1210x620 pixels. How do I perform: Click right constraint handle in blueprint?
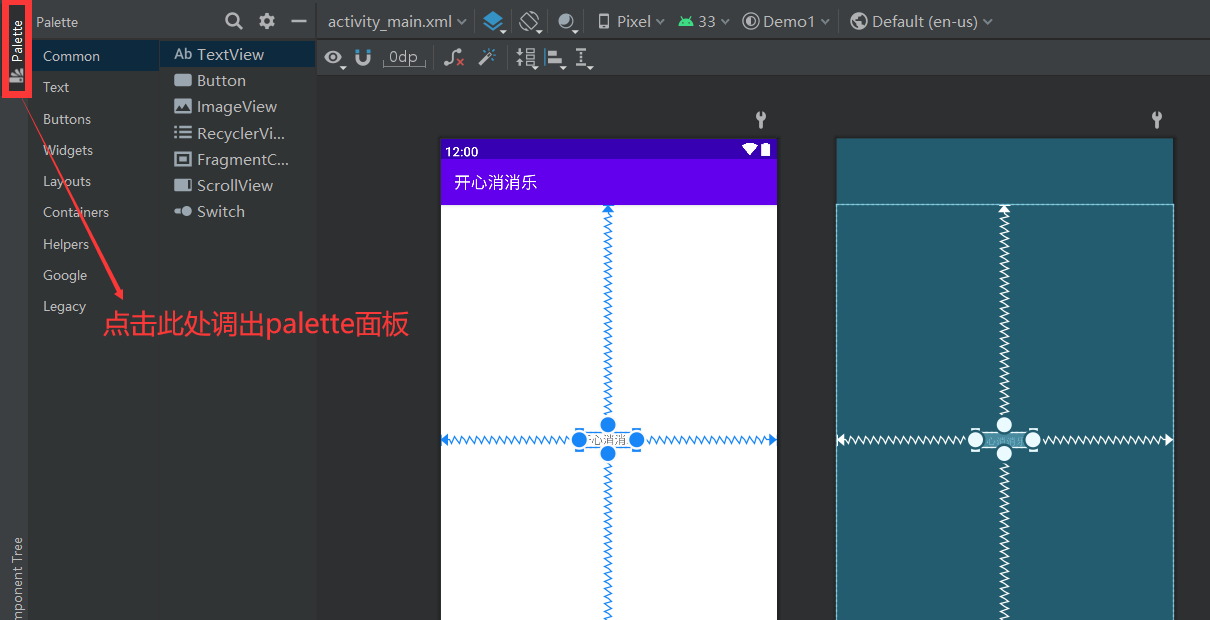tap(1033, 440)
